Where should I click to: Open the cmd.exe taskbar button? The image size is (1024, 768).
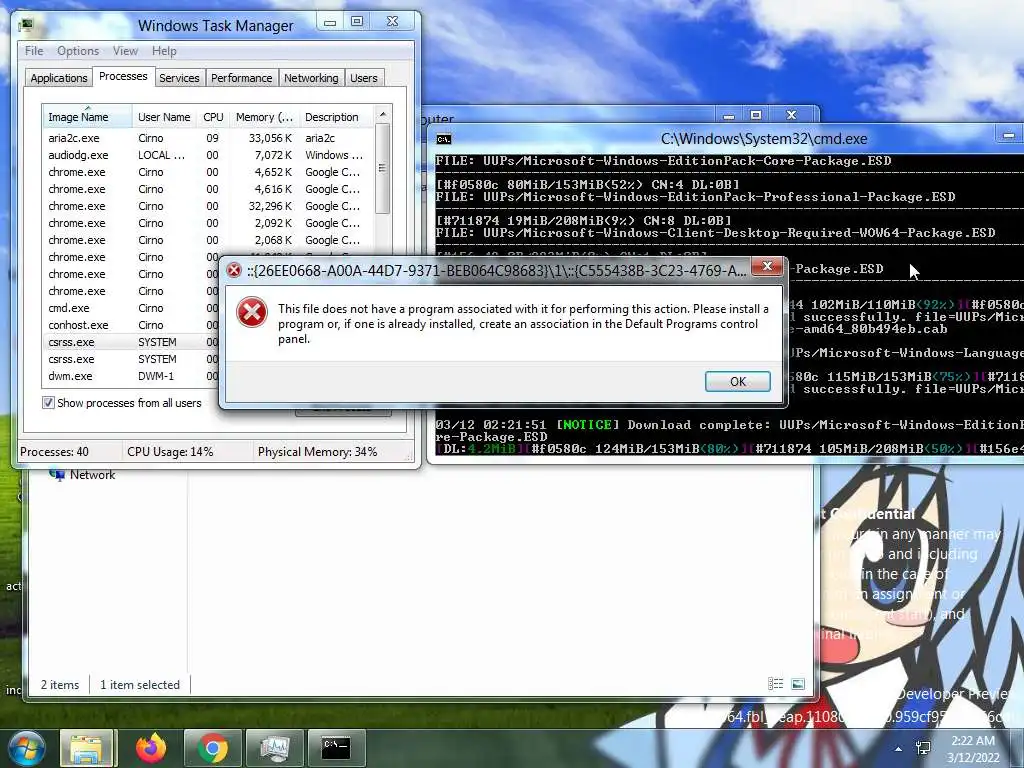coord(336,748)
